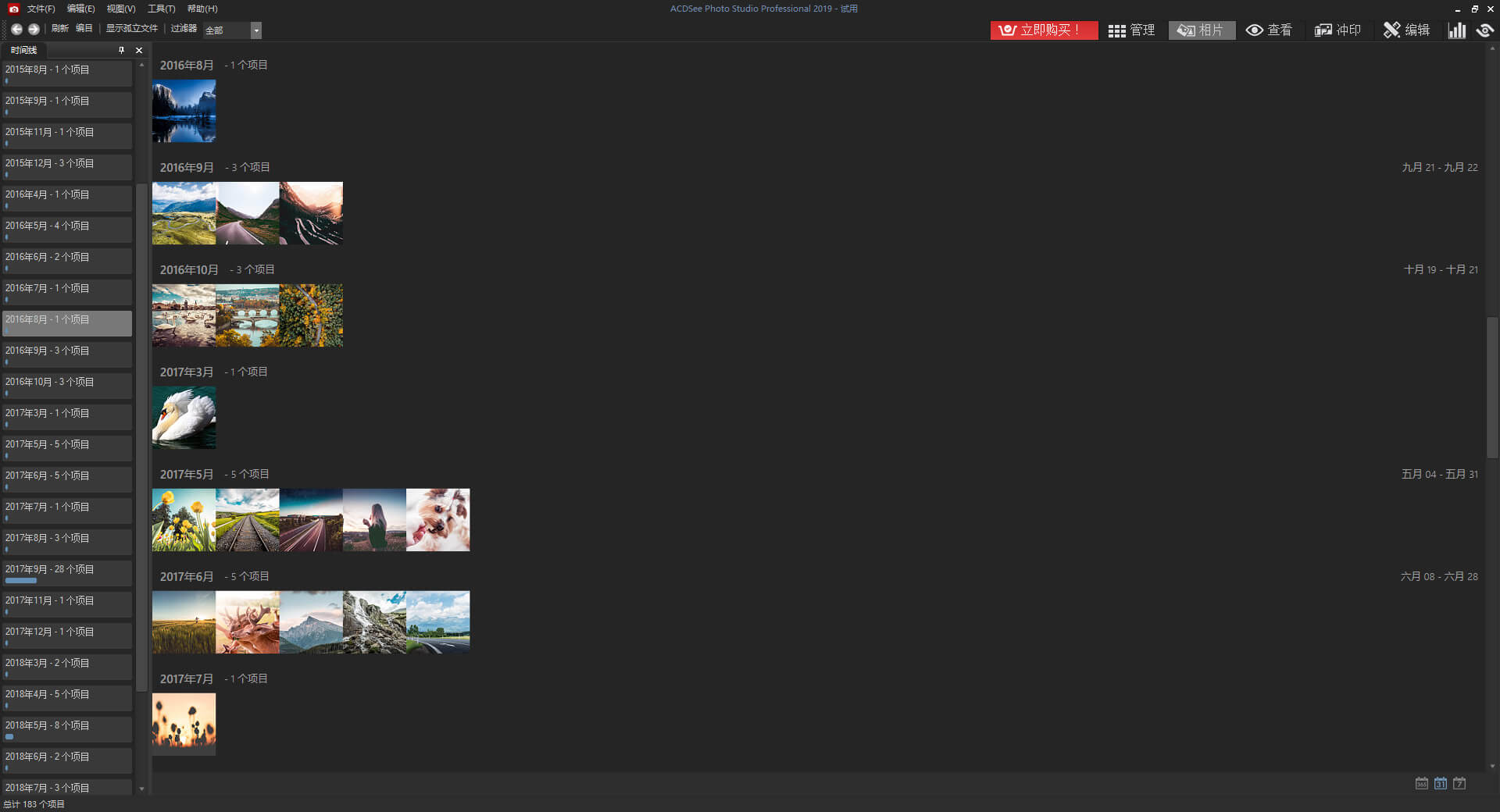The image size is (1500, 812).
Task: Click the main view scroll down arrow
Action: pos(1493,767)
